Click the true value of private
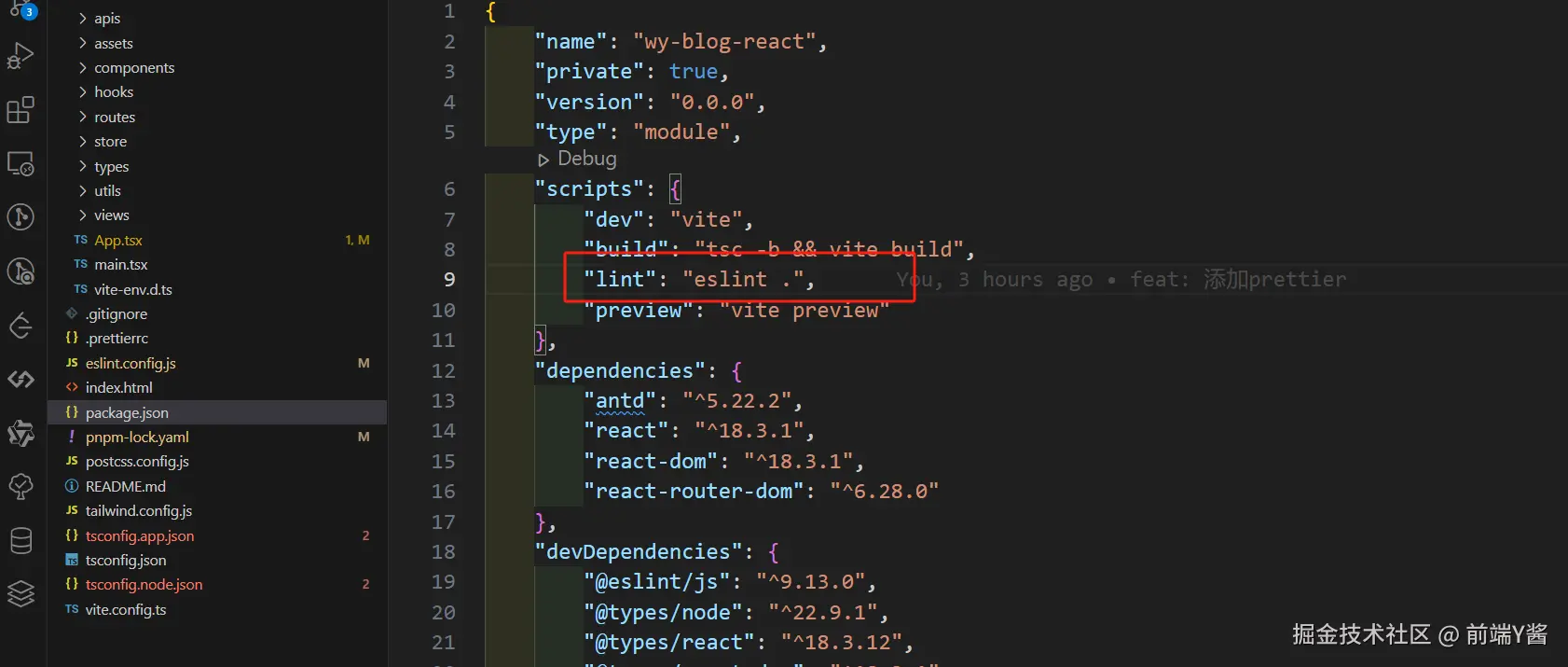Screen dimensions: 1568x667 point(694,71)
